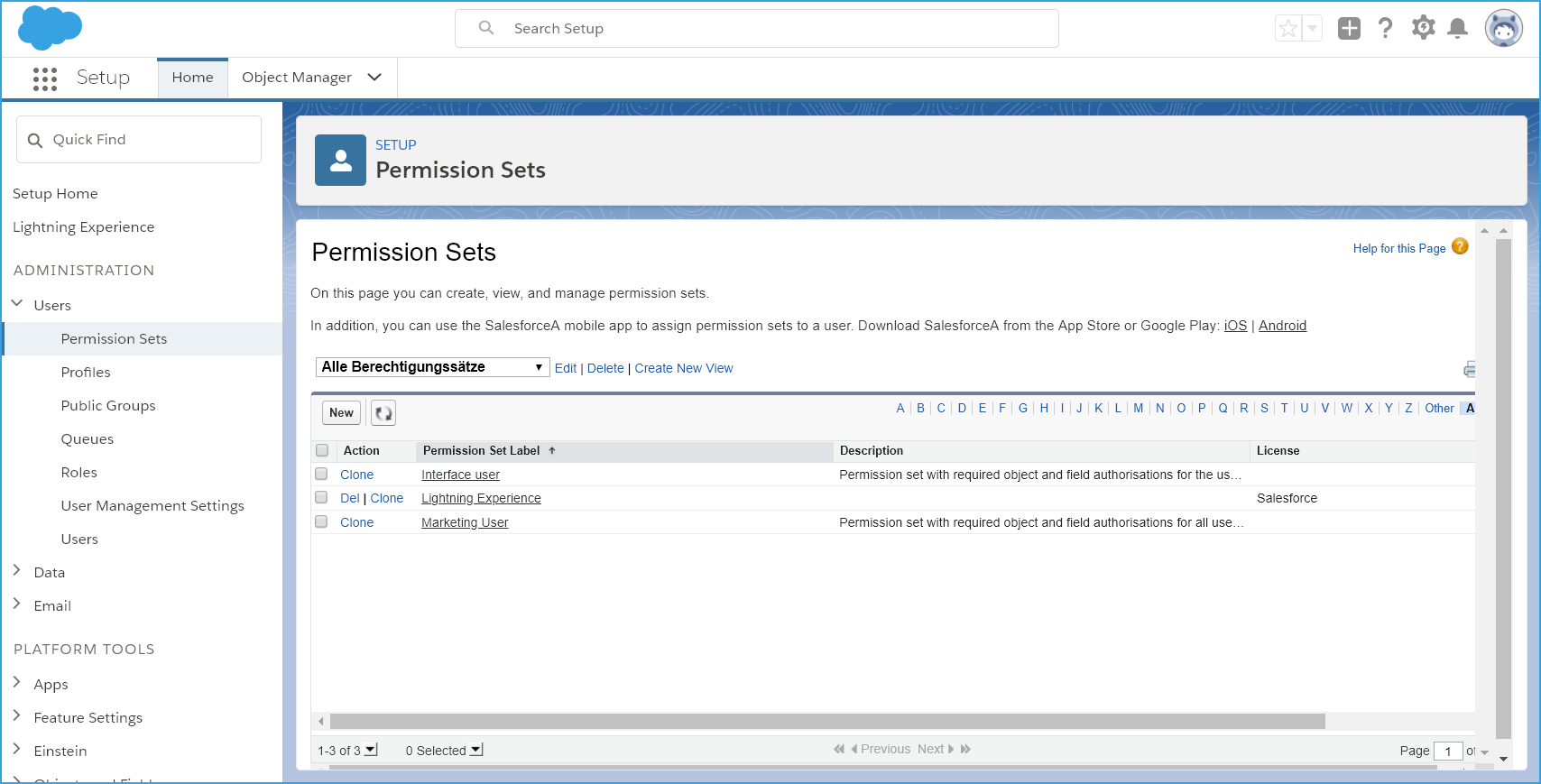
Task: Open the 0 Selected dropdown
Action: click(476, 750)
